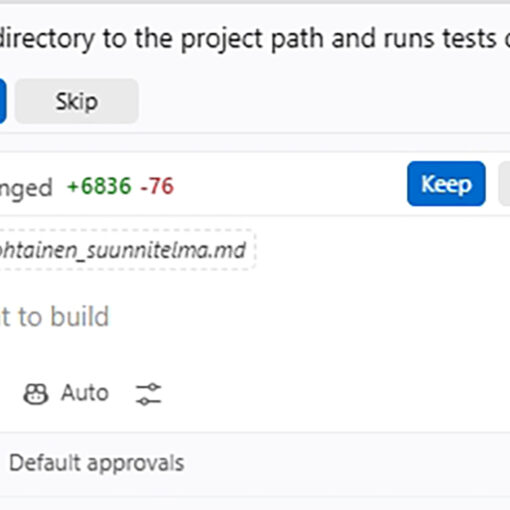Click the red -76 deletions count
Image resolution: width=510 pixels, height=510 pixels.
[x=157, y=186]
